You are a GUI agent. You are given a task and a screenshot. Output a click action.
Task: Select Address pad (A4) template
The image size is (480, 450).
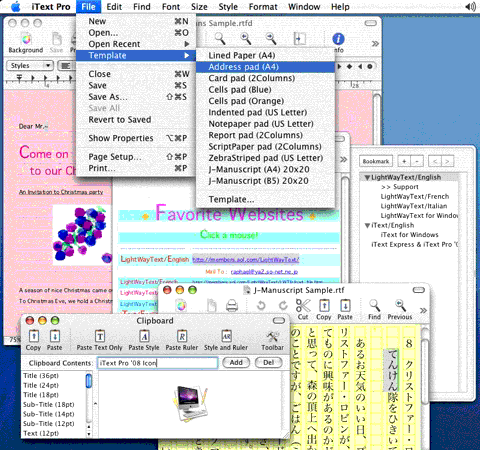(x=265, y=67)
